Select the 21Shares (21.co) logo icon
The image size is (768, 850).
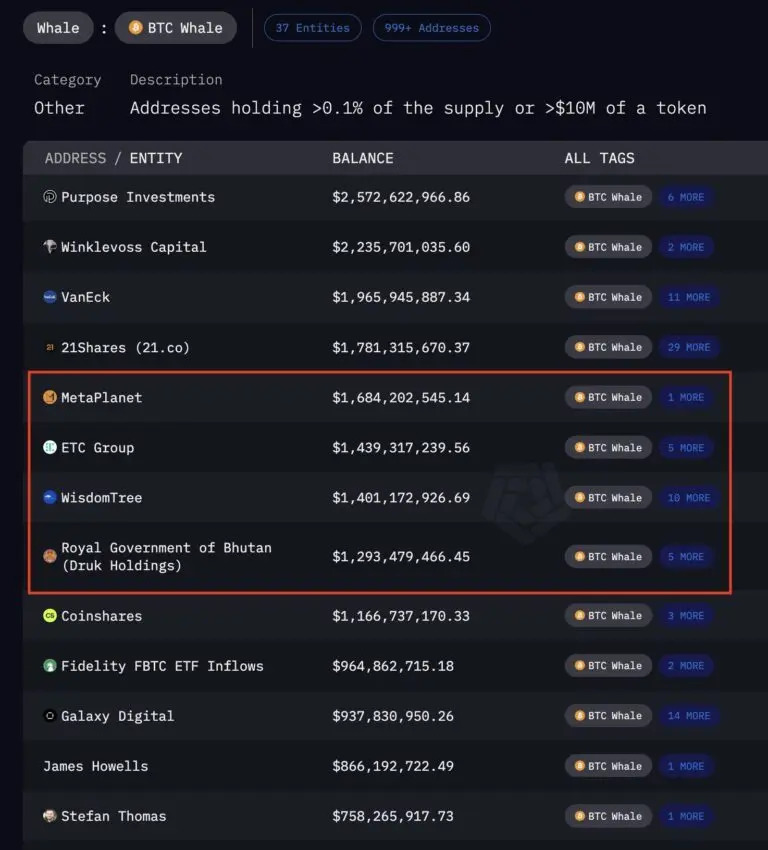point(50,347)
